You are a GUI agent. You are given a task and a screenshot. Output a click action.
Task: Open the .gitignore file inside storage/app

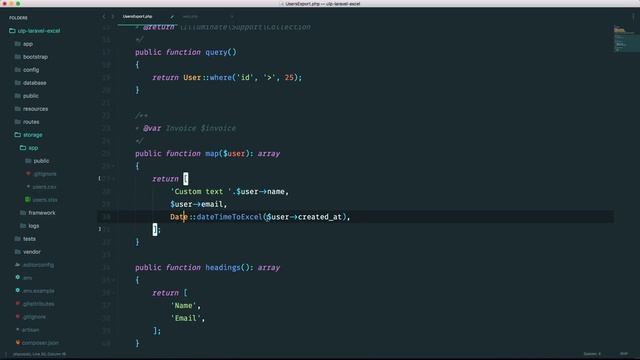click(x=41, y=174)
